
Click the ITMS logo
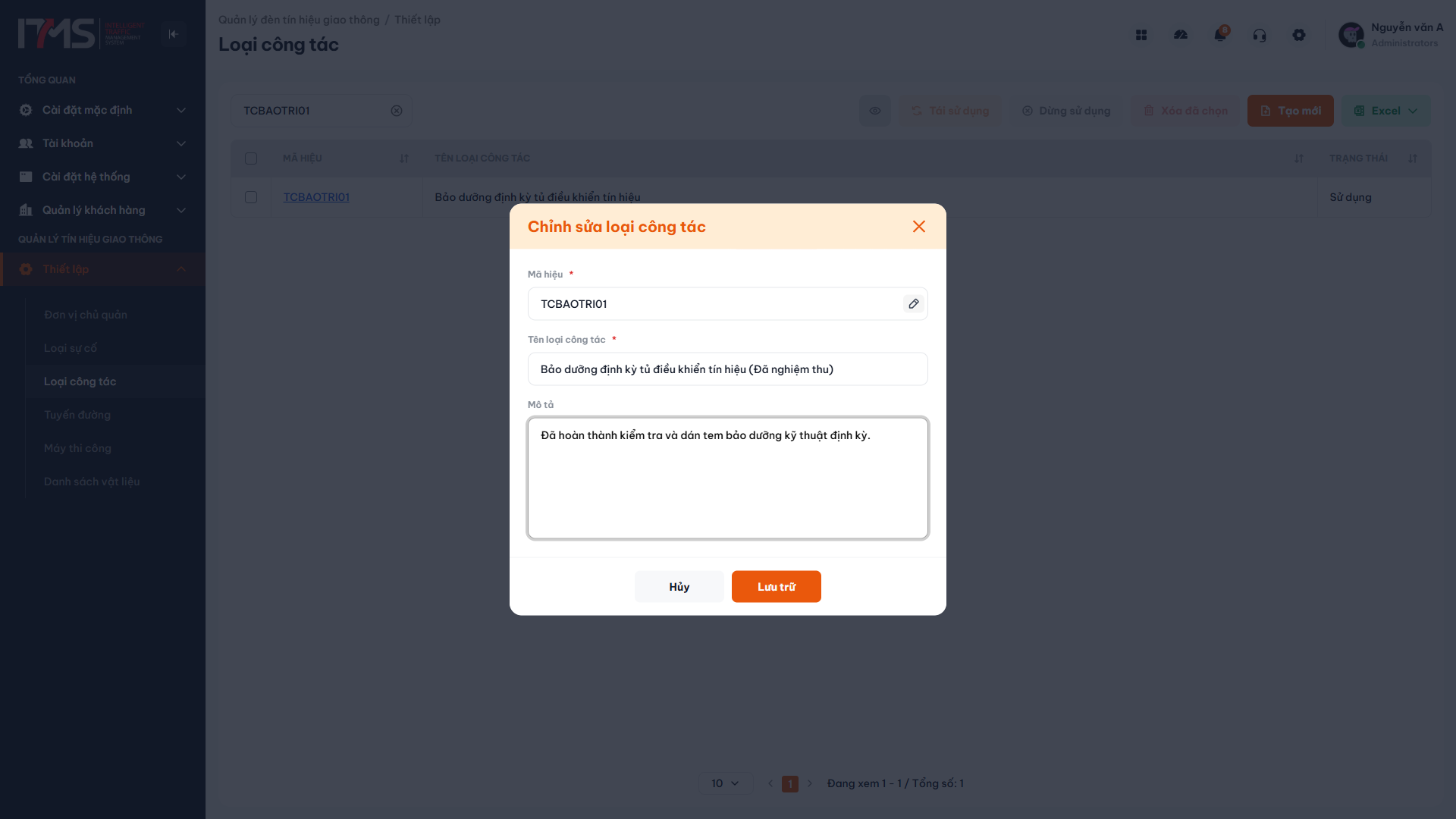click(81, 34)
